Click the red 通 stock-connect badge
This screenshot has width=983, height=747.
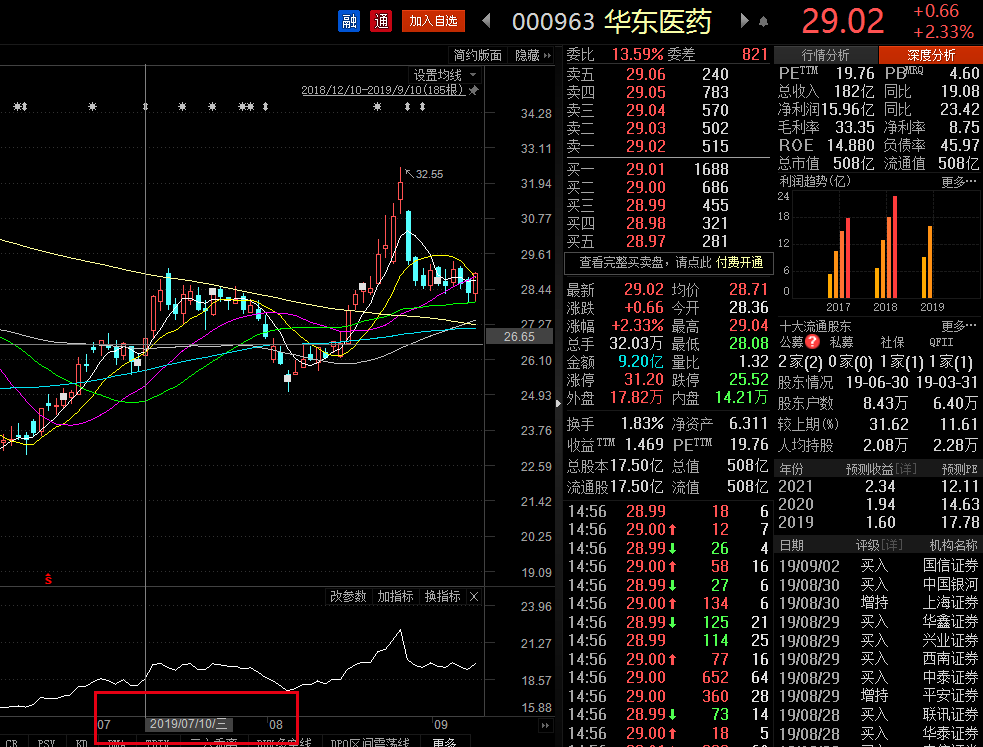pyautogui.click(x=381, y=21)
